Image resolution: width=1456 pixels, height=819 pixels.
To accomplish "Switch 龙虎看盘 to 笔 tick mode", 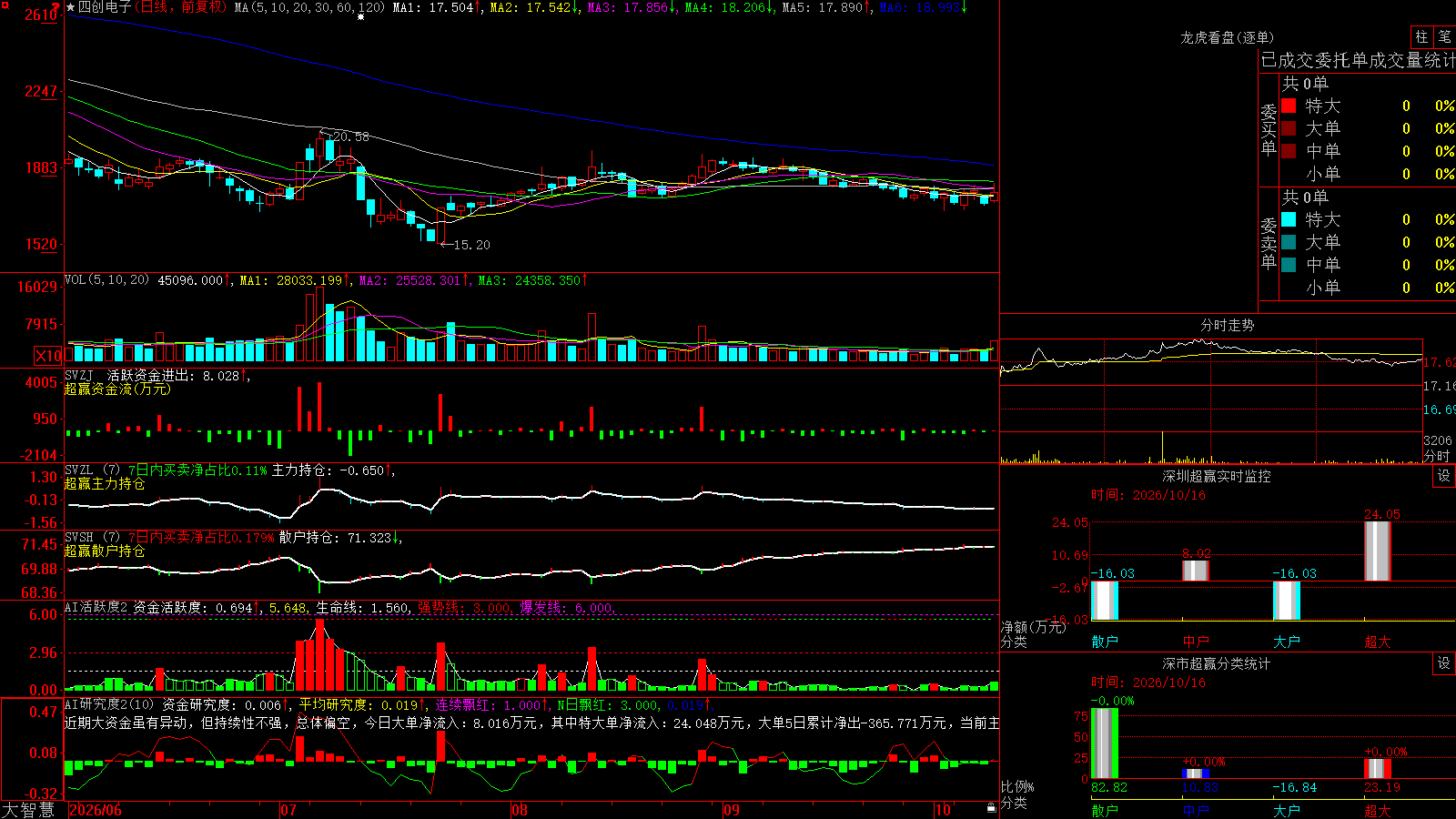I will [1445, 37].
